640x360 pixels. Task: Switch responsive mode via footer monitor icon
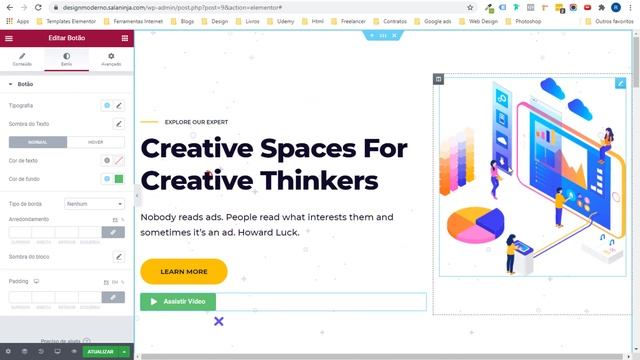pyautogui.click(x=58, y=351)
